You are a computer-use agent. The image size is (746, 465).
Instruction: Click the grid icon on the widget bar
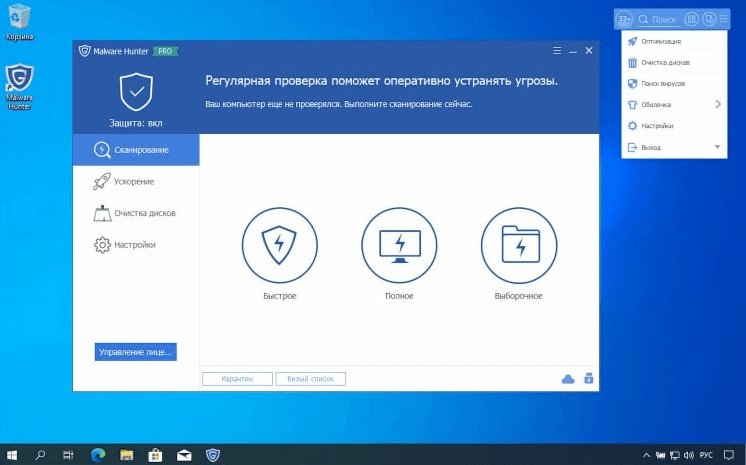click(691, 19)
